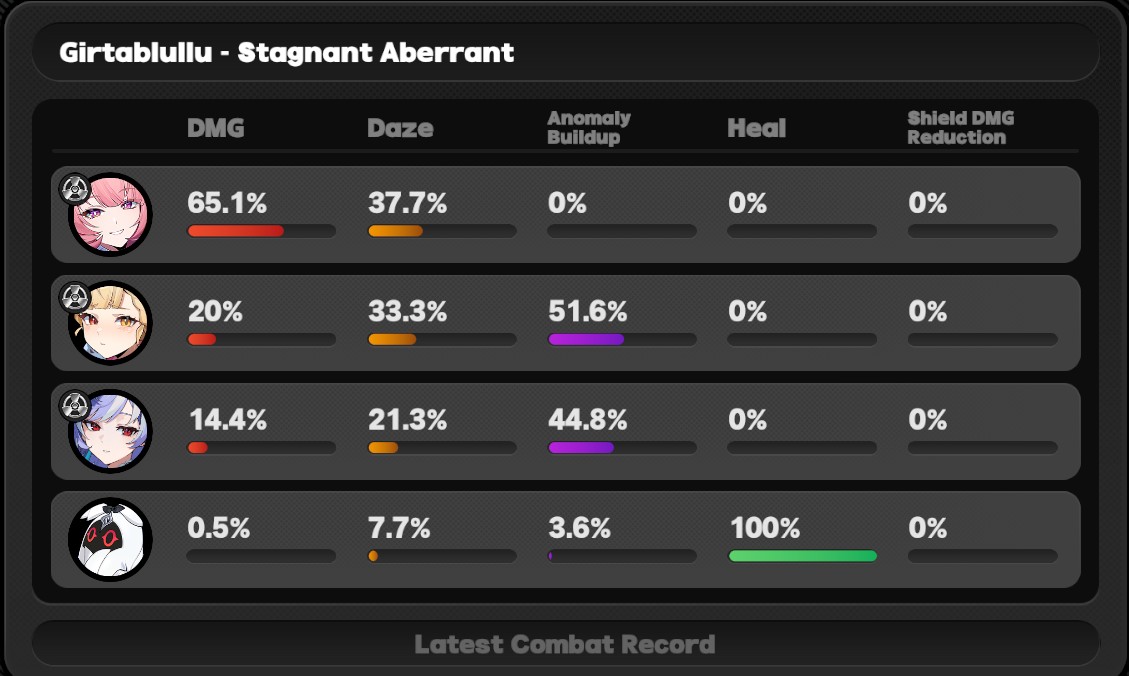This screenshot has height=676, width=1129.
Task: Click the purple 44.8% Anomaly Buildup bar
Action: (622, 448)
